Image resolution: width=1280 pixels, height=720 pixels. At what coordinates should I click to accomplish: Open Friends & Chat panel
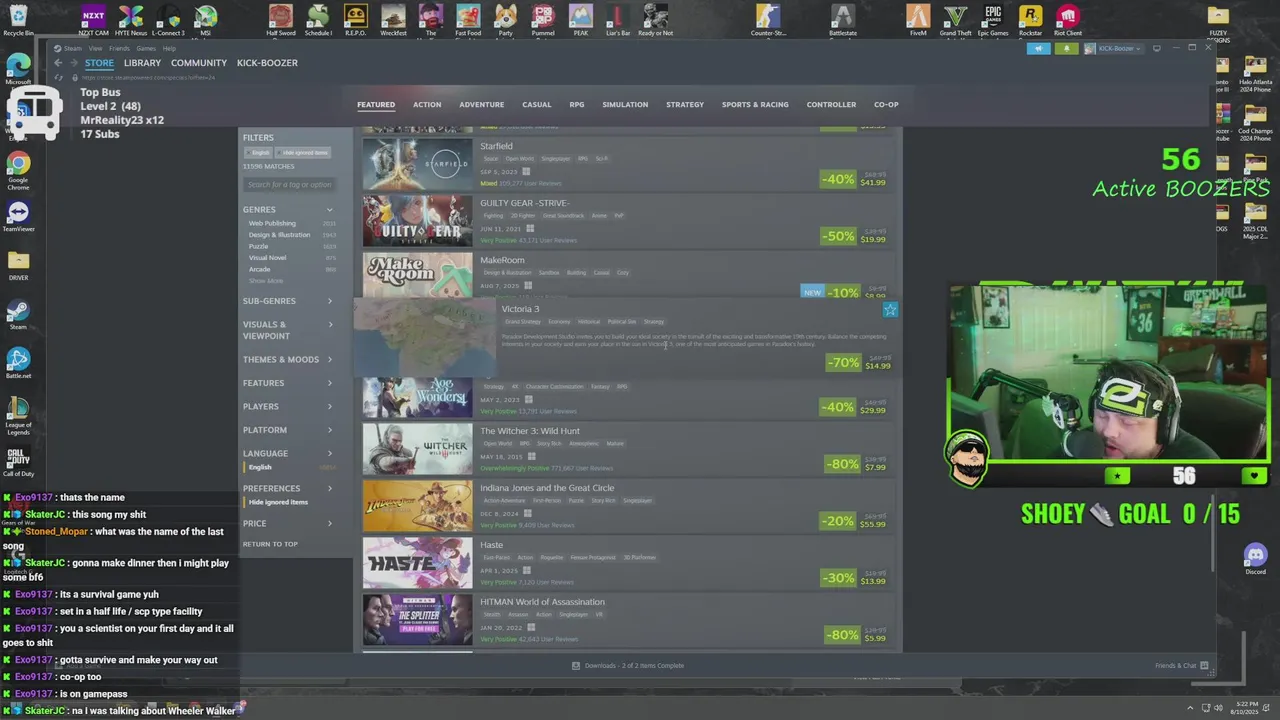(1181, 665)
